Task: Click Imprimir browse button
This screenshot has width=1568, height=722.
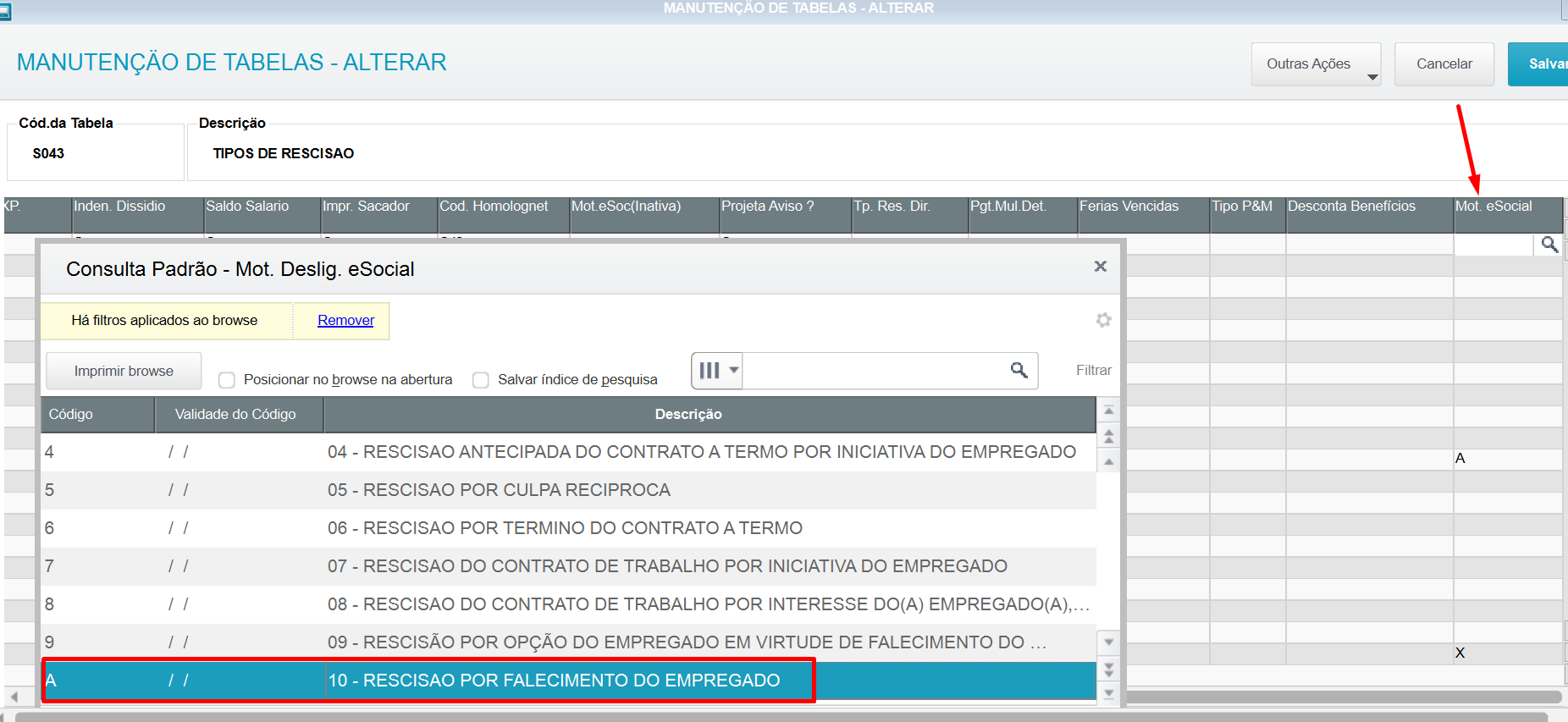Action: pos(124,371)
